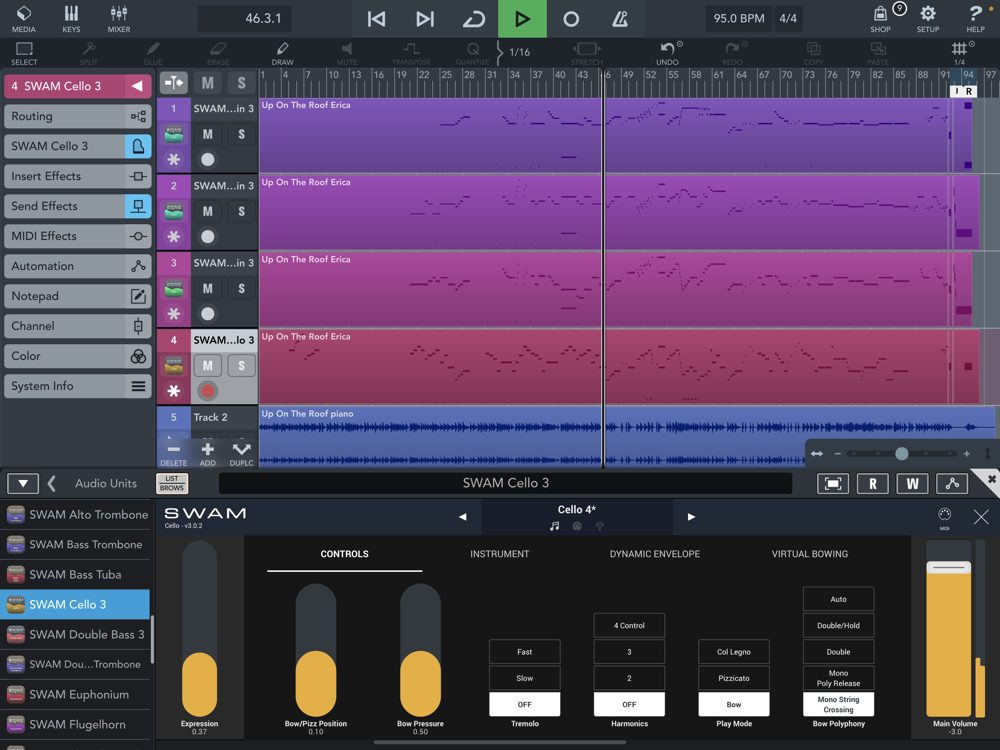The width and height of the screenshot is (1000, 750).
Task: Toggle the cycle loop button
Action: (473, 19)
